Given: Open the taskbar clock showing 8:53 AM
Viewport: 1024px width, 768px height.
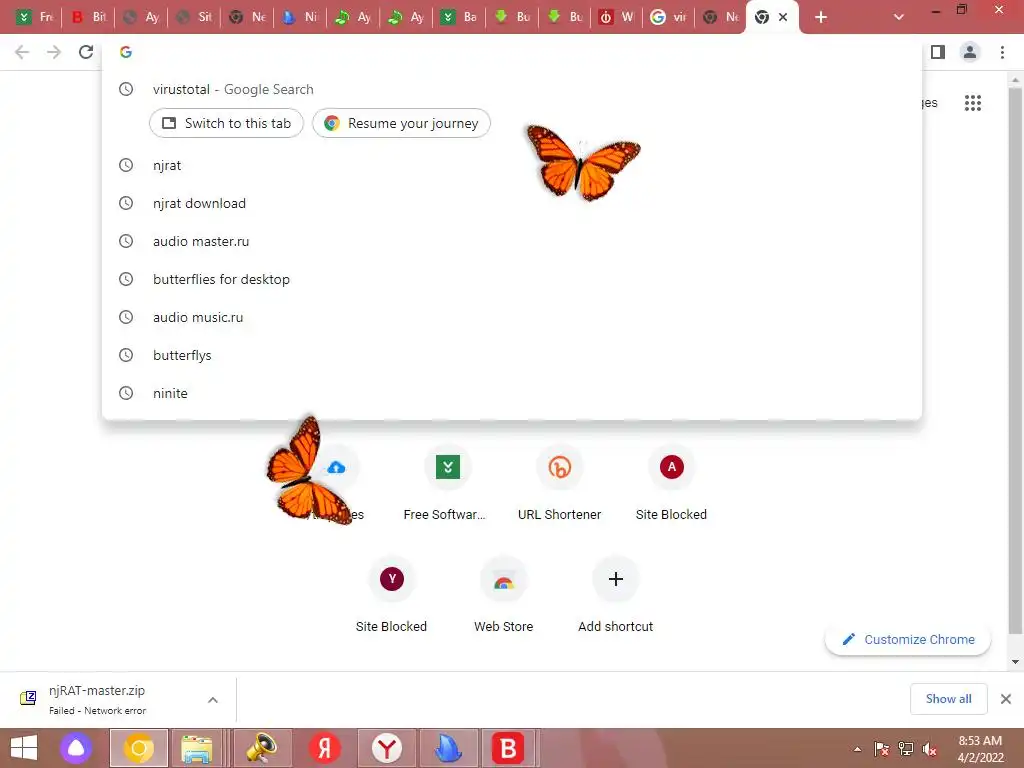Looking at the screenshot, I should click(980, 749).
